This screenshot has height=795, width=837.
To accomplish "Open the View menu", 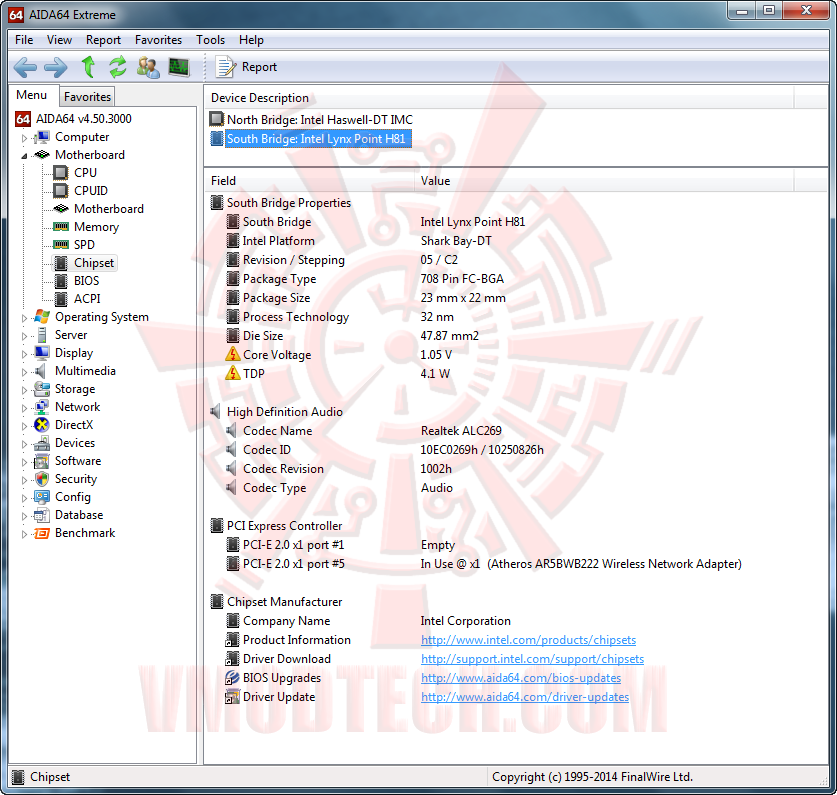I will coord(59,40).
